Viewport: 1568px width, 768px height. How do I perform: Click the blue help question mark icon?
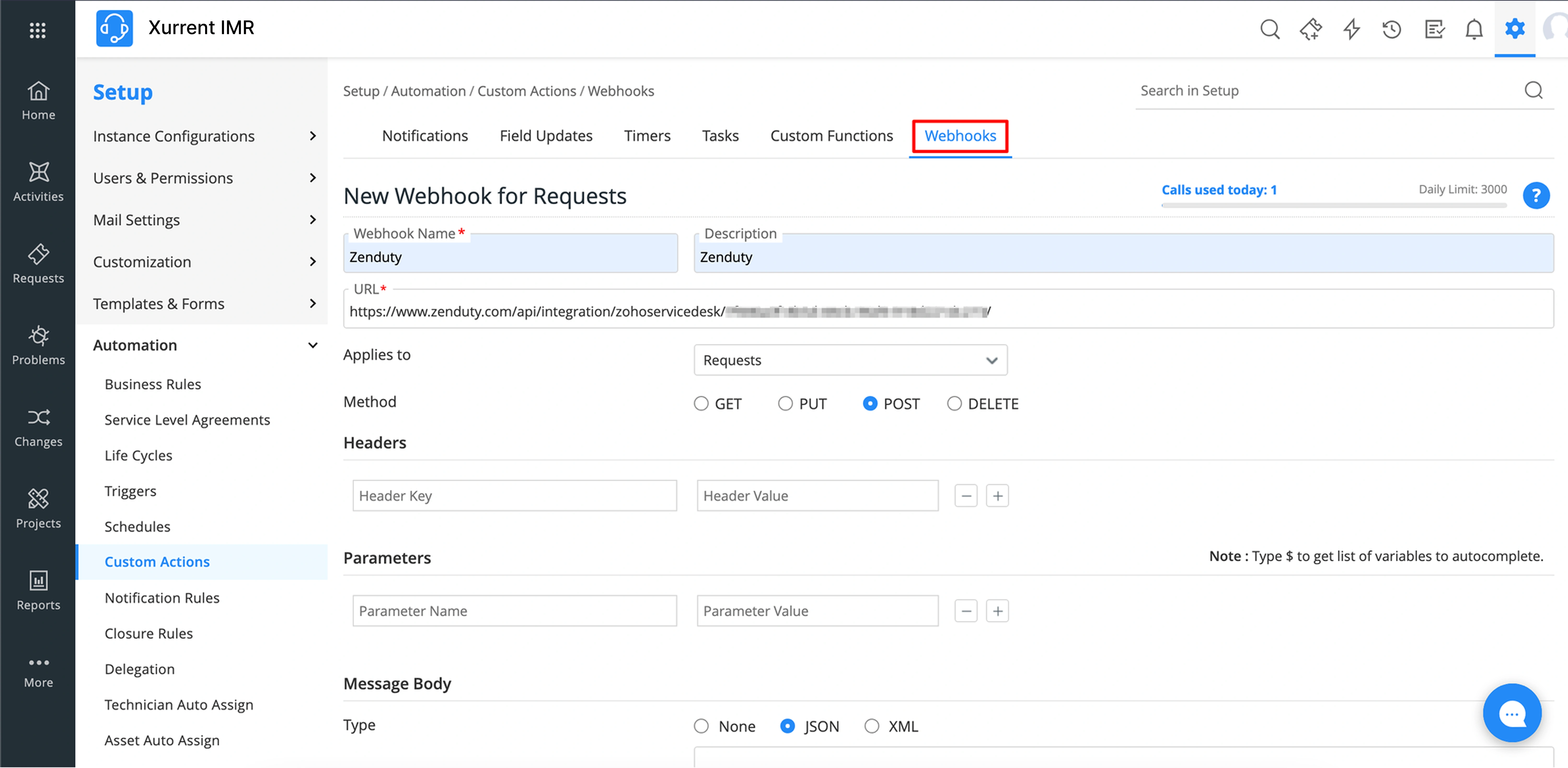[x=1536, y=196]
